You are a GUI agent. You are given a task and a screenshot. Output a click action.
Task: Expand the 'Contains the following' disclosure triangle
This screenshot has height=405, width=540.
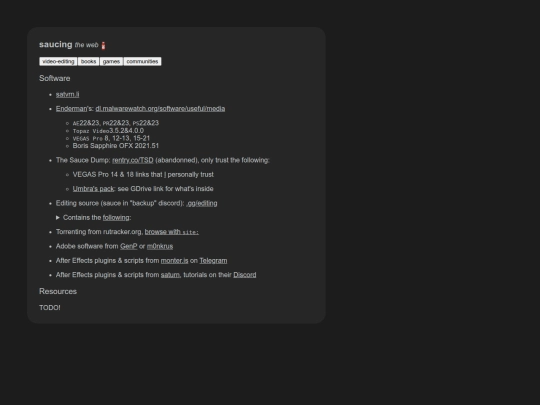click(58, 218)
